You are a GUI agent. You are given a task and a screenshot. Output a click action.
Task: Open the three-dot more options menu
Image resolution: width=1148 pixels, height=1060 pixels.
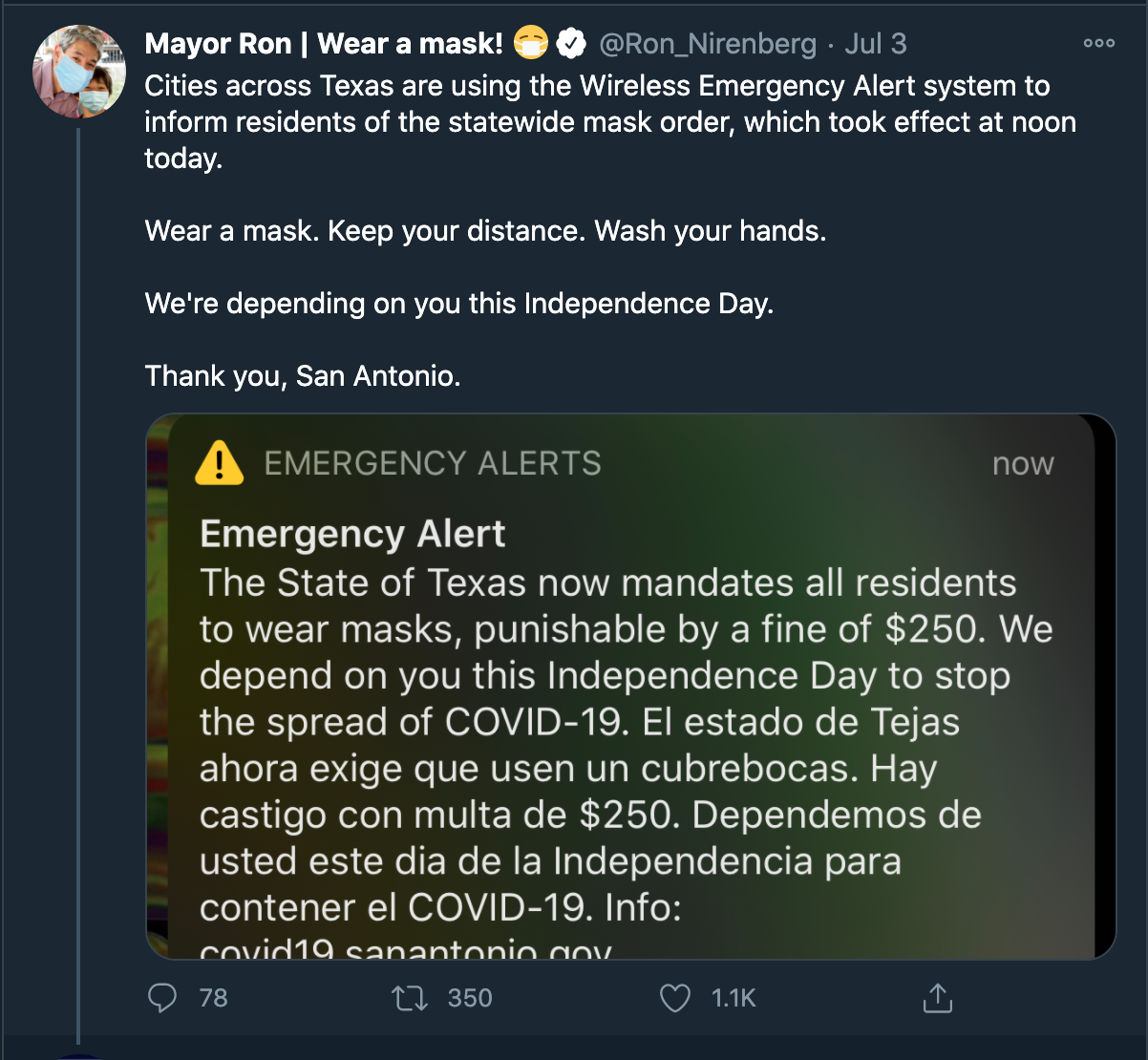[x=1098, y=43]
